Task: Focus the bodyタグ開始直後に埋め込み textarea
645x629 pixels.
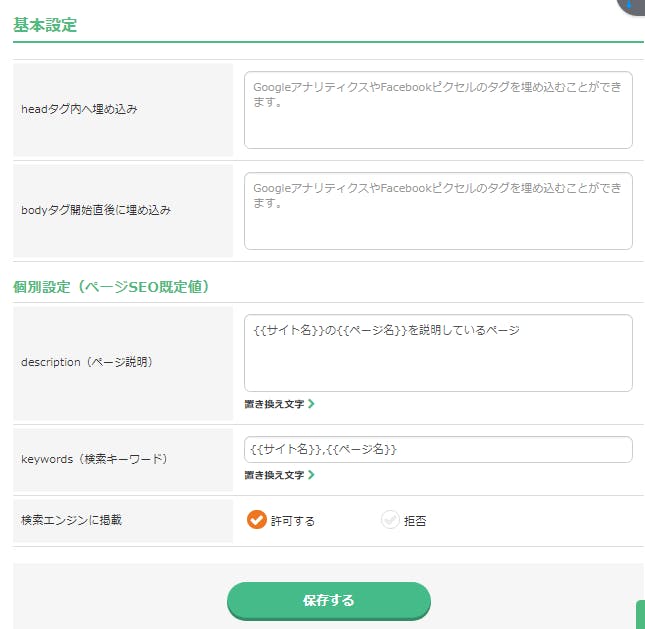Action: pos(438,211)
